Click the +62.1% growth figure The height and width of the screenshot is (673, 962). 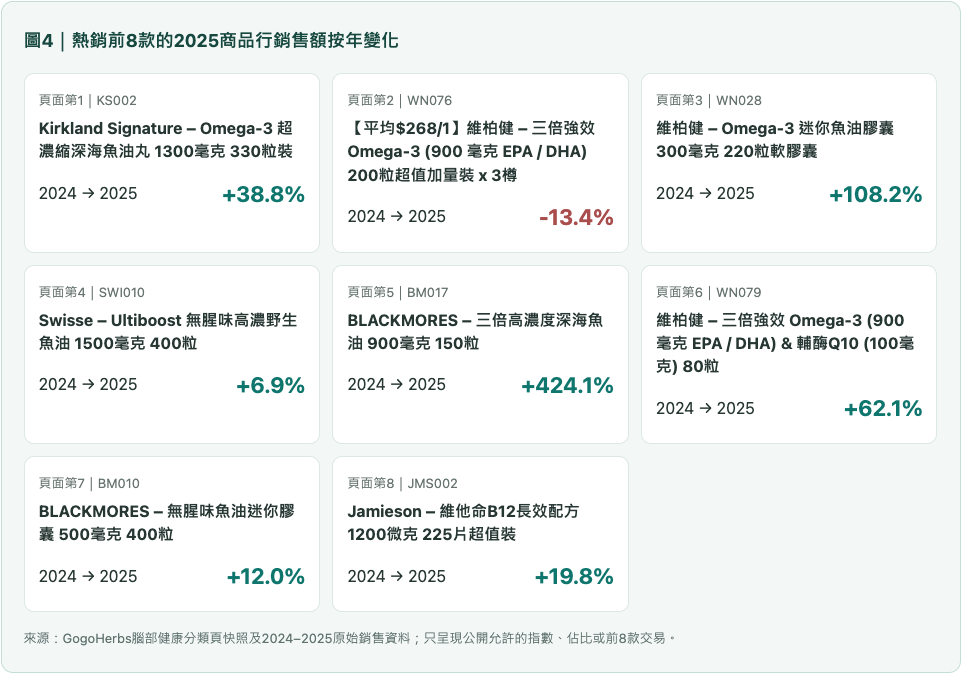coord(883,409)
